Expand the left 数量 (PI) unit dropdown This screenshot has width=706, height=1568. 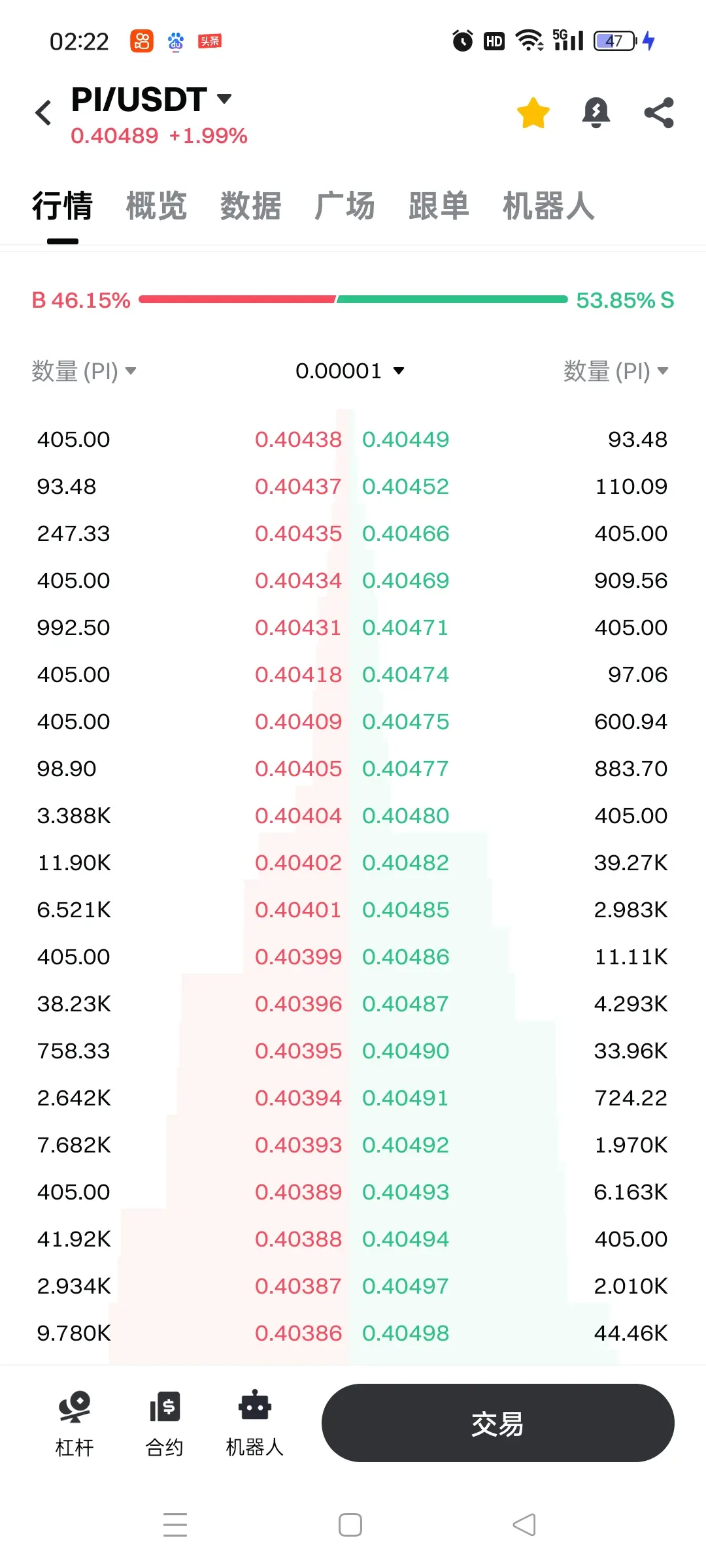84,370
